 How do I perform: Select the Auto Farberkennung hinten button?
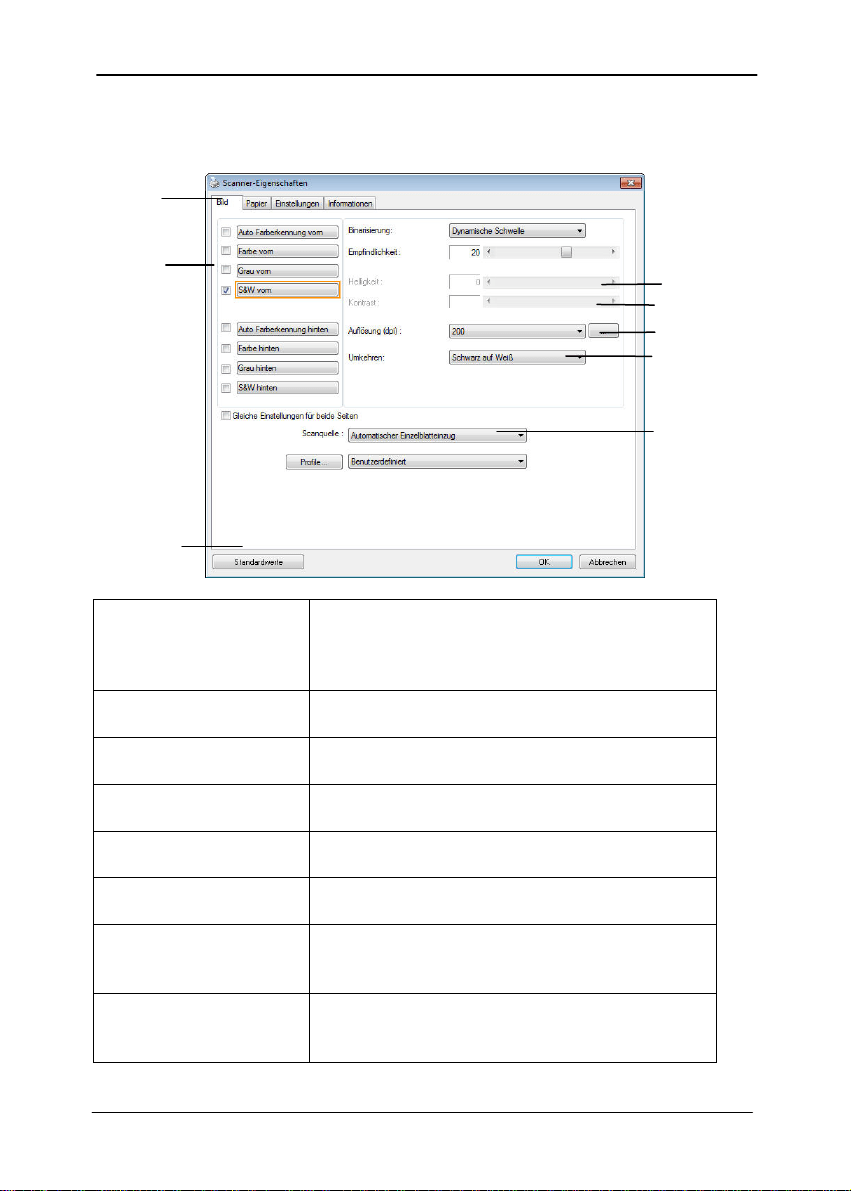click(x=287, y=329)
